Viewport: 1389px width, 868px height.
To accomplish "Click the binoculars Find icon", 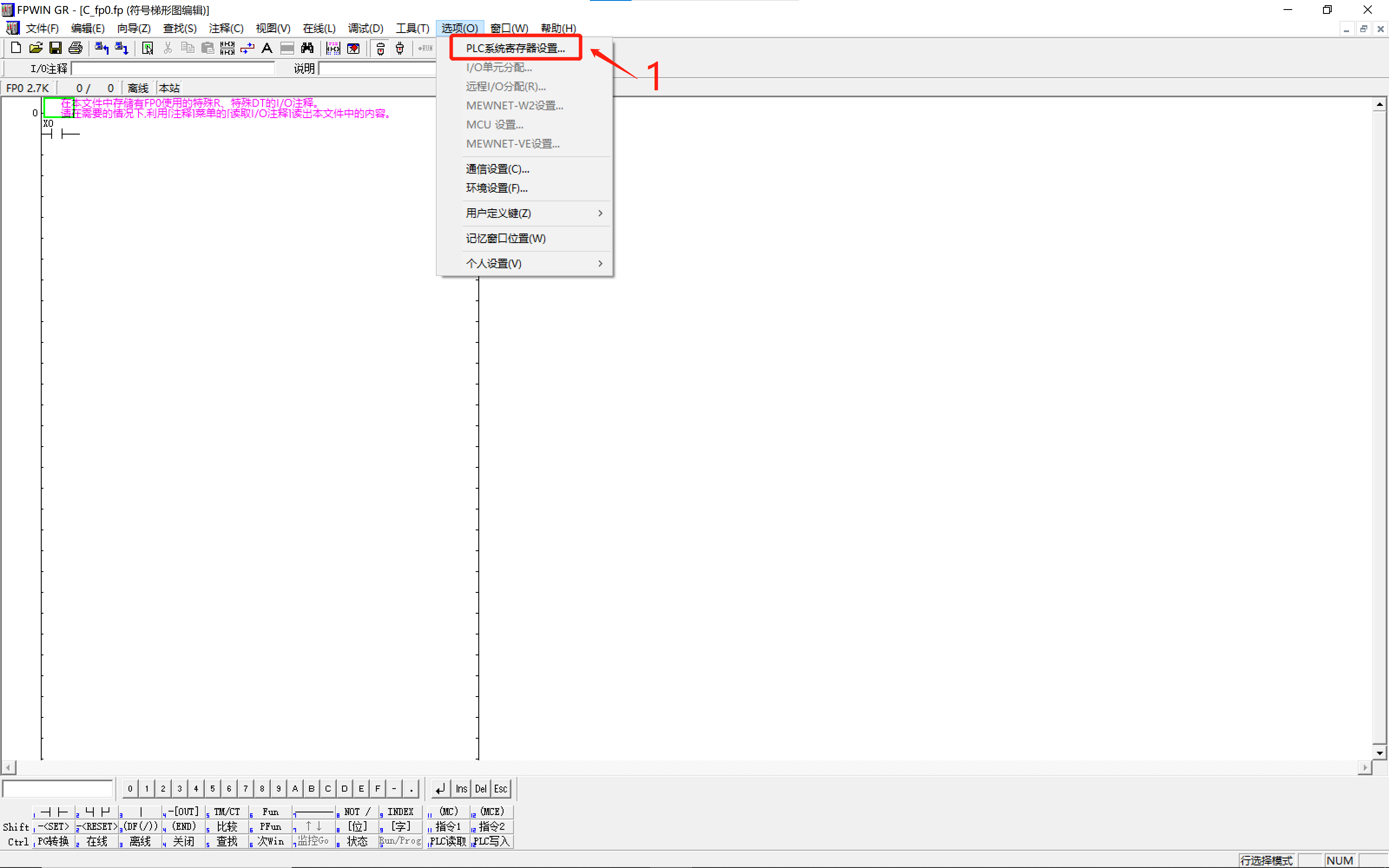I will click(307, 48).
